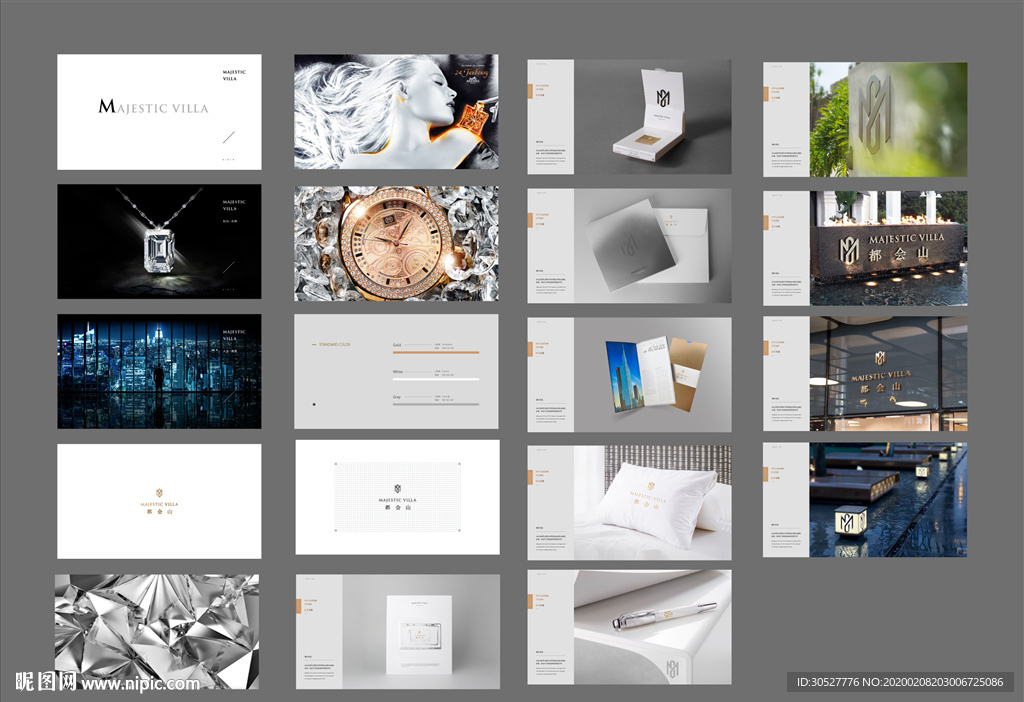Select the crumpled silver foil texture image

click(x=156, y=630)
